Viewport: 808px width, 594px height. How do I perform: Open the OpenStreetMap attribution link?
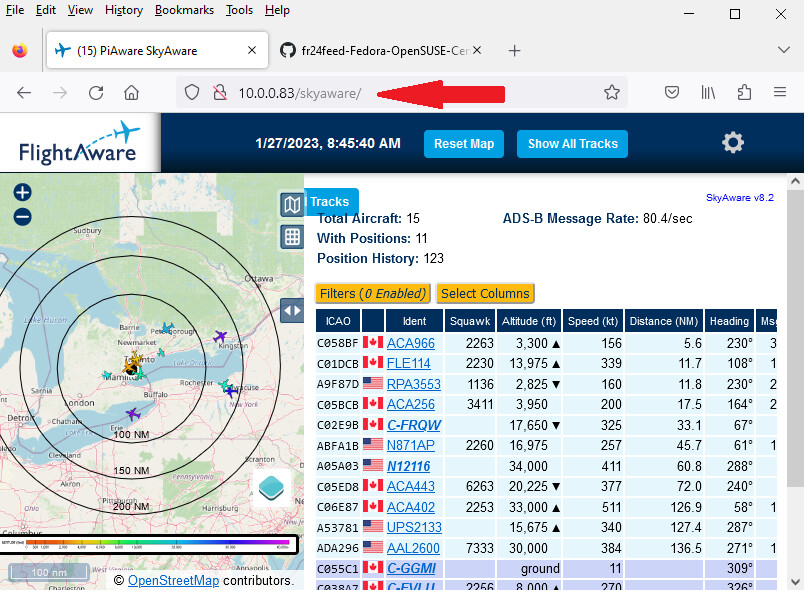(174, 581)
